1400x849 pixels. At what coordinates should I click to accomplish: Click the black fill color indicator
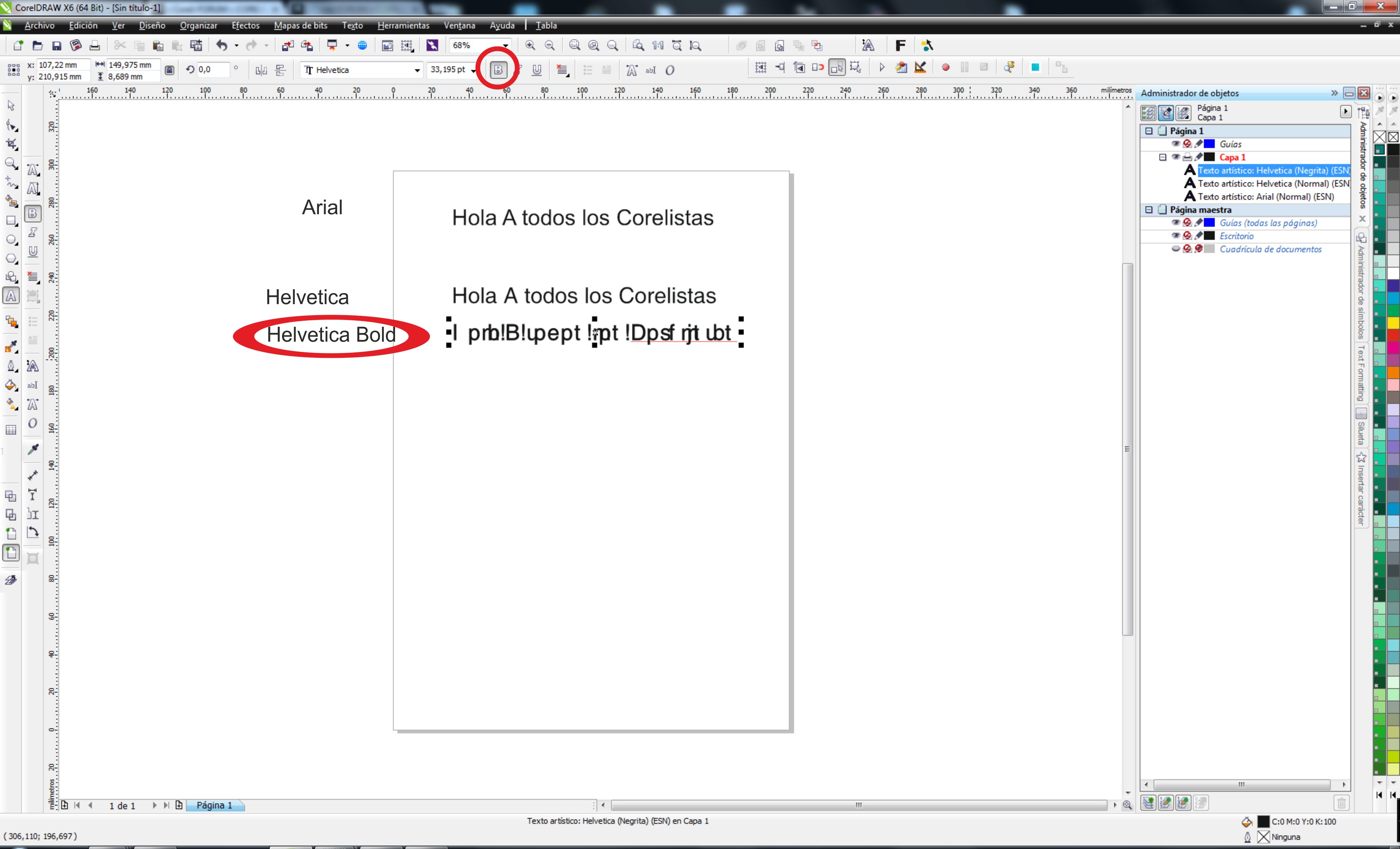point(1264,822)
